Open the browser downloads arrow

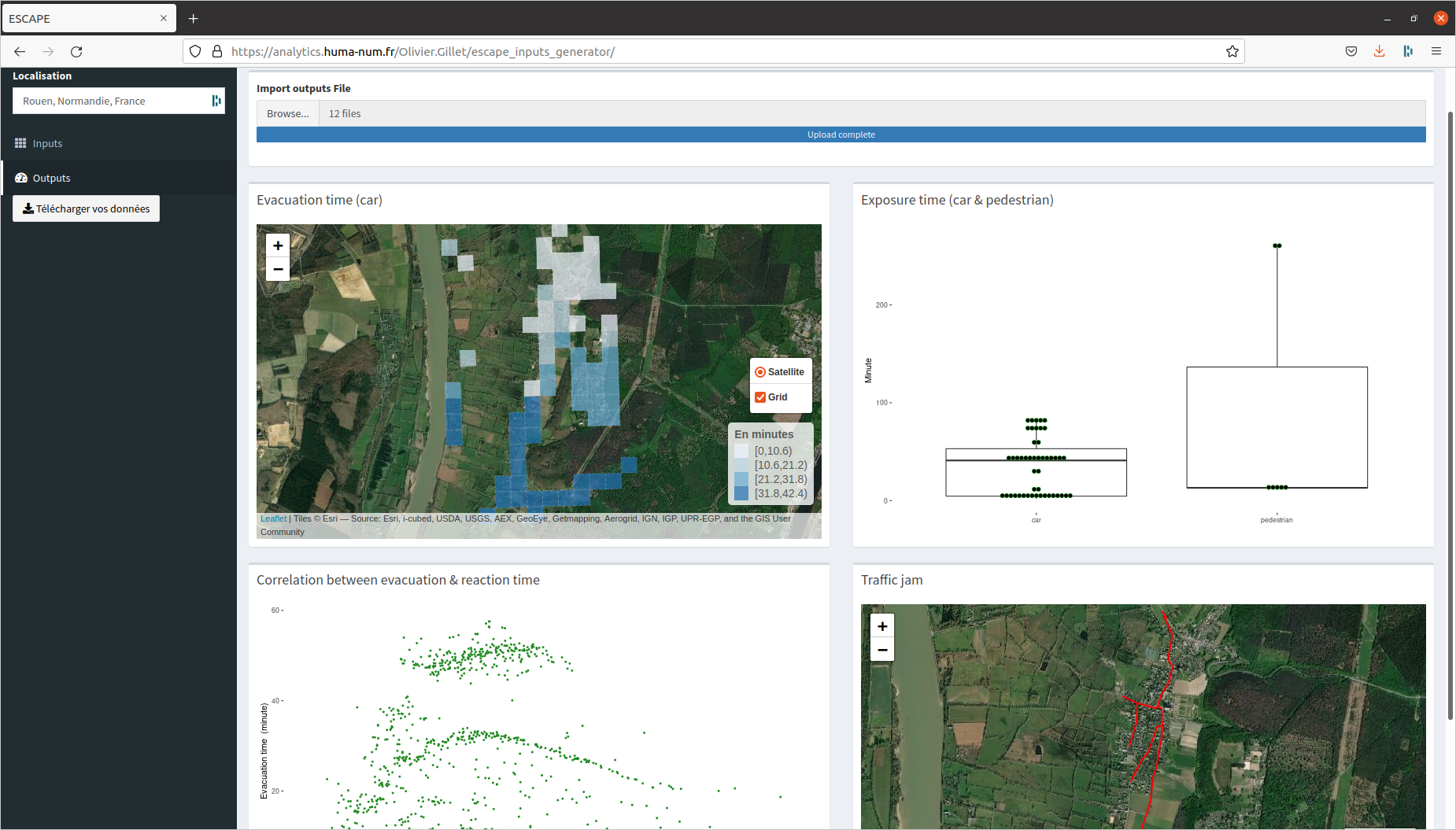1380,51
